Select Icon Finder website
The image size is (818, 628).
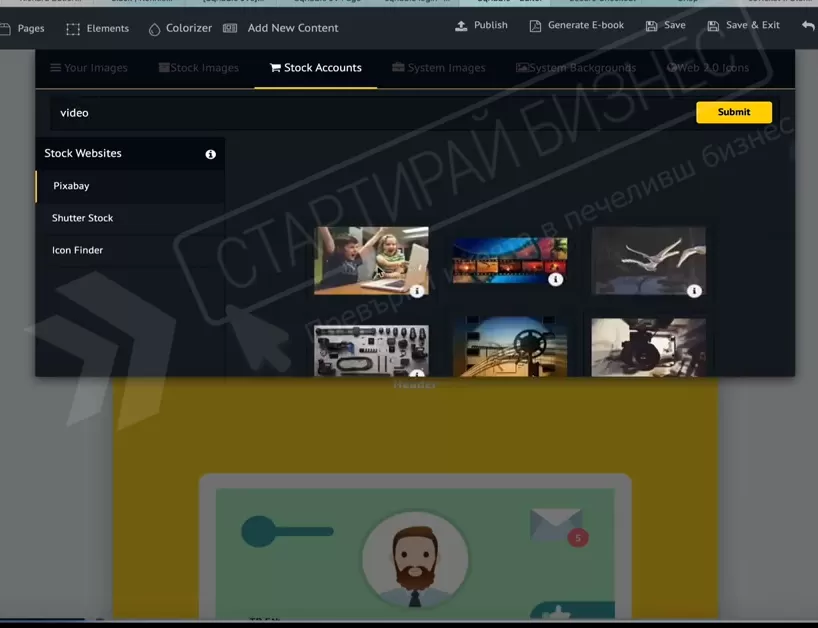[x=130, y=250]
